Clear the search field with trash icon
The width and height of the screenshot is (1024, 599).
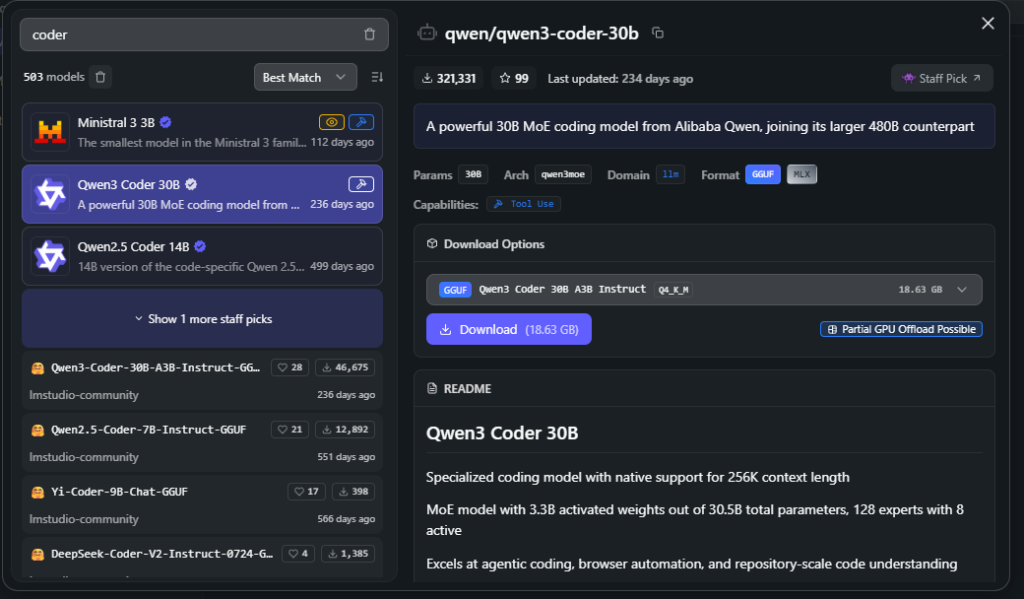click(370, 34)
